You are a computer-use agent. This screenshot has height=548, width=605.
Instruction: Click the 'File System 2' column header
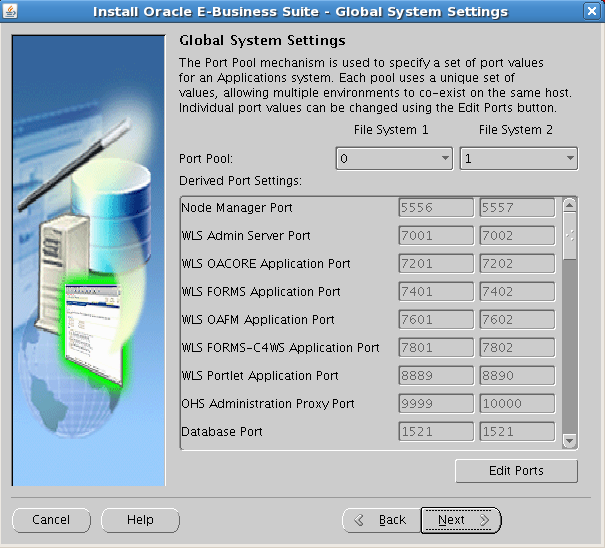[515, 130]
